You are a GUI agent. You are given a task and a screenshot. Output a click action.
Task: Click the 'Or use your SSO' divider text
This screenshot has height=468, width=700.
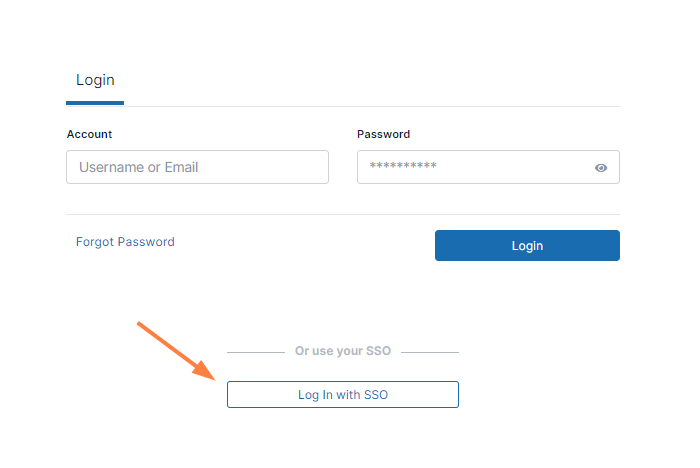tap(343, 352)
